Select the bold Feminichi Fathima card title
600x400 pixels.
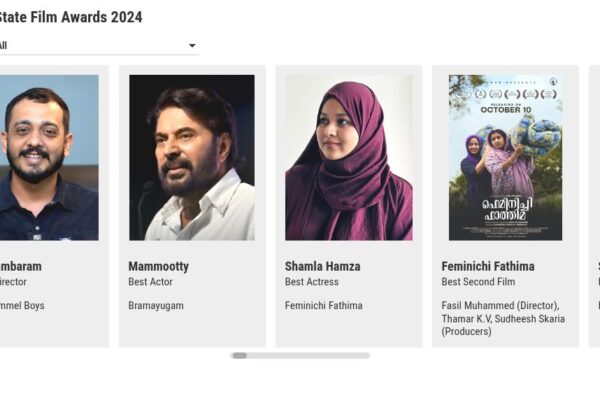pos(488,267)
